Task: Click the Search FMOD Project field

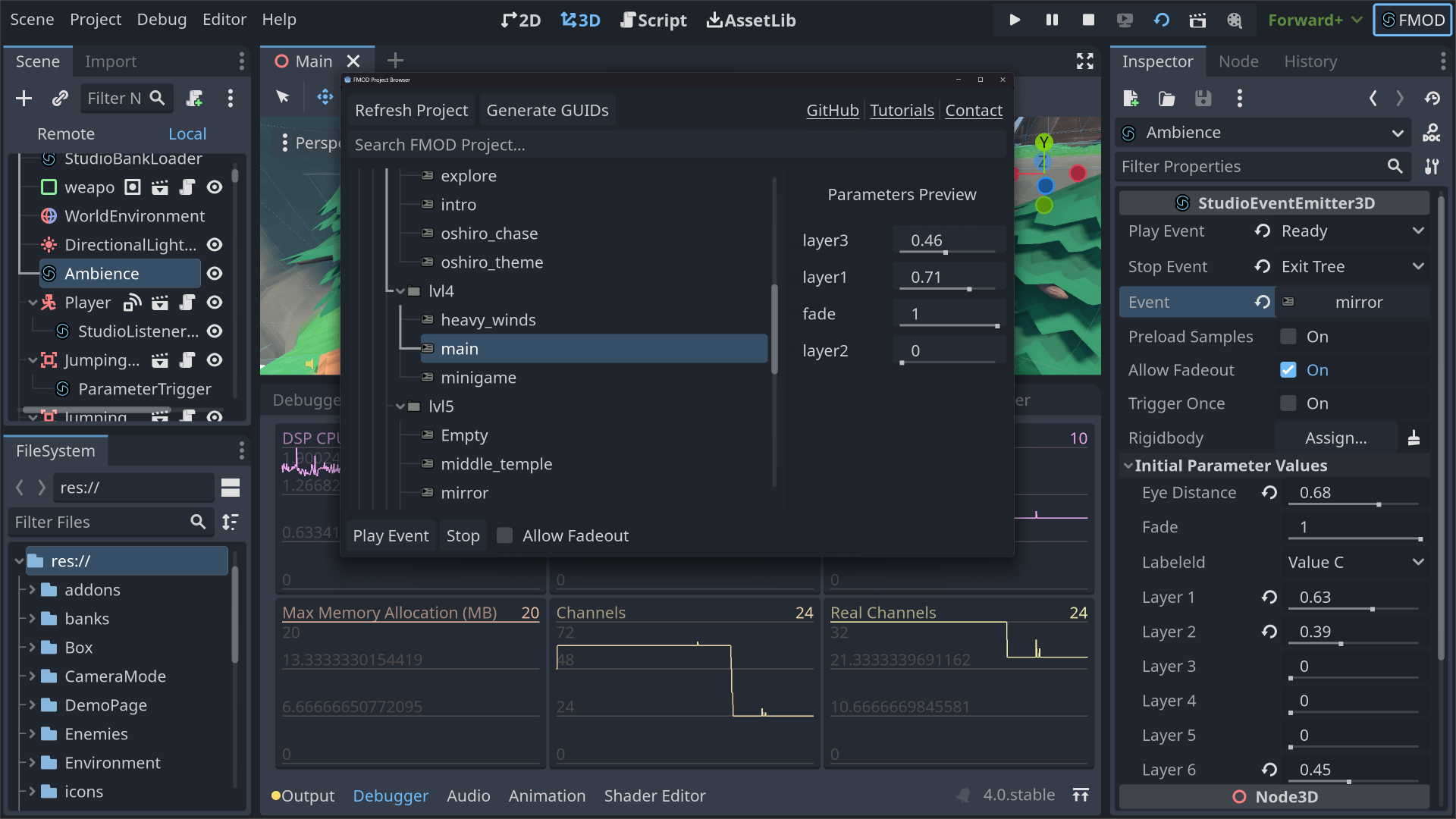Action: click(x=676, y=145)
